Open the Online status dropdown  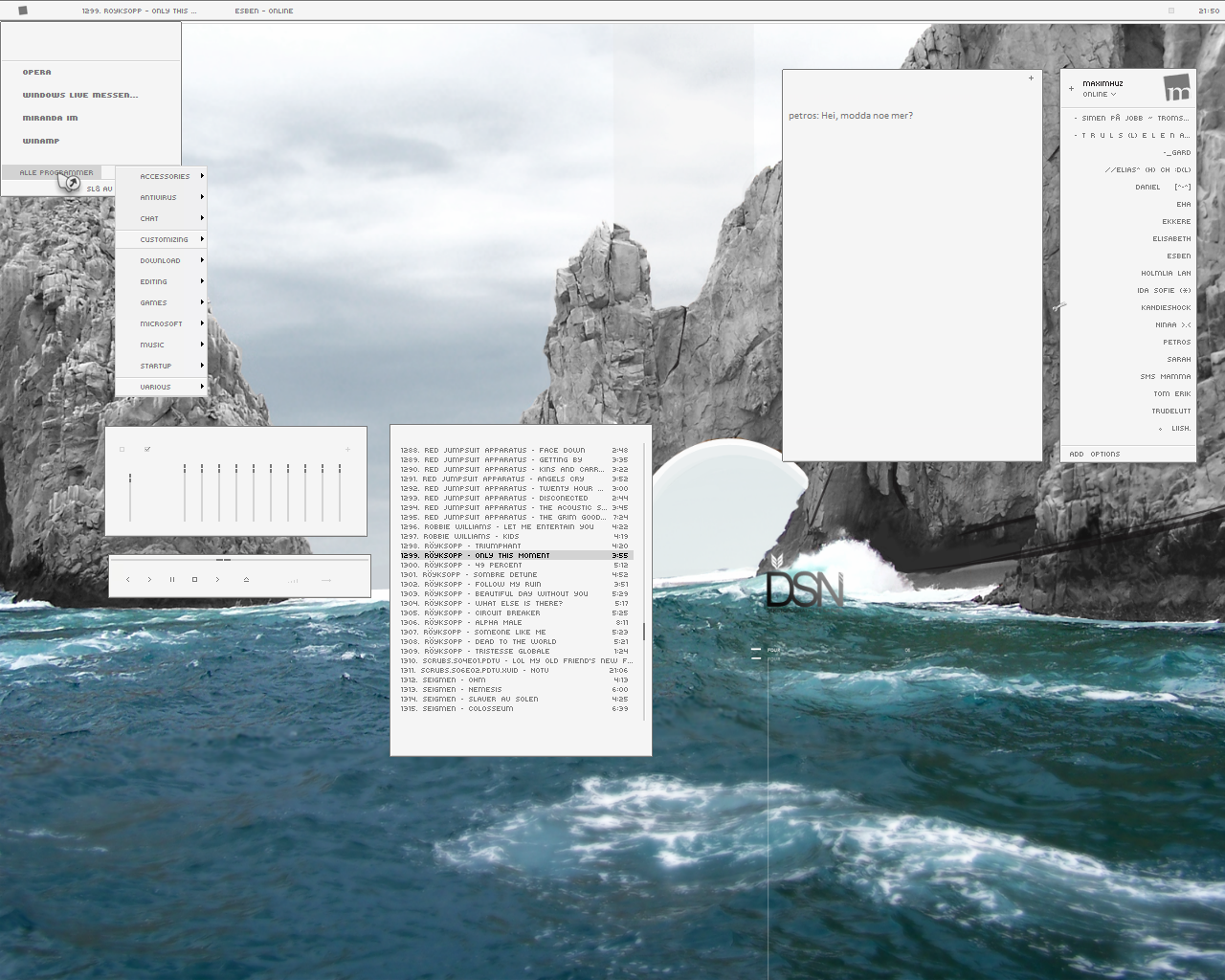(1099, 95)
